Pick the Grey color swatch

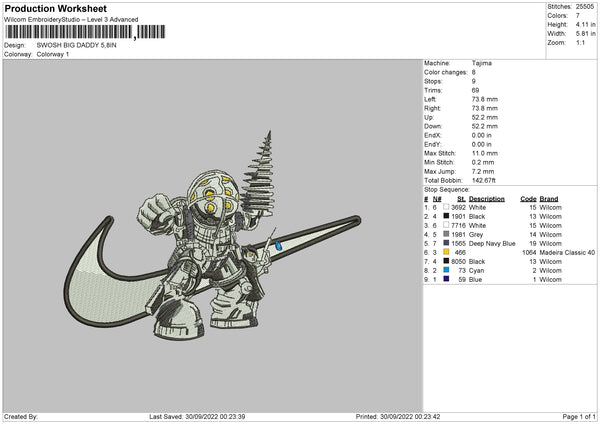click(x=446, y=233)
